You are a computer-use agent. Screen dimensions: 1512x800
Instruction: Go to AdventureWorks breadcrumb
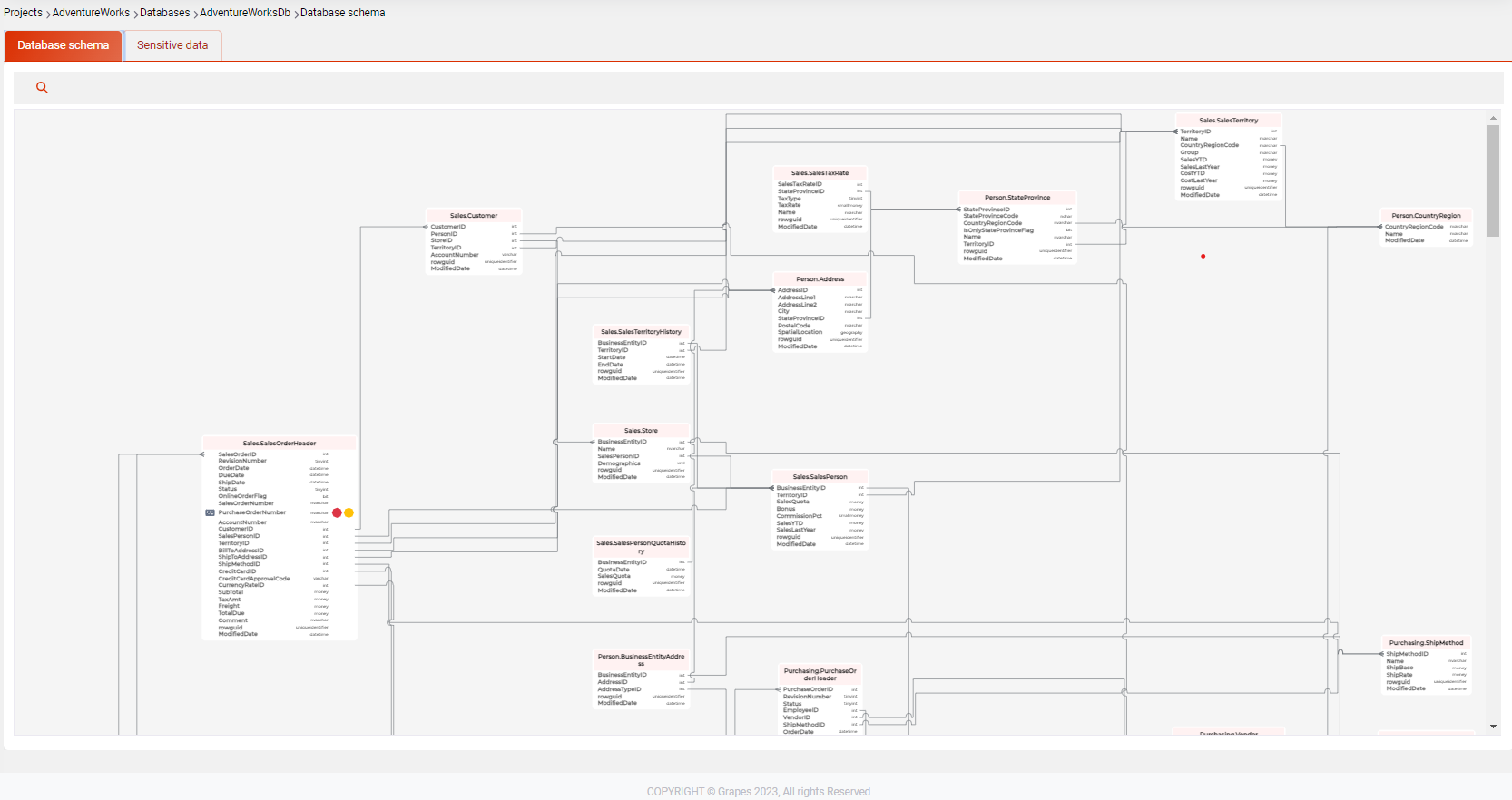(x=91, y=13)
